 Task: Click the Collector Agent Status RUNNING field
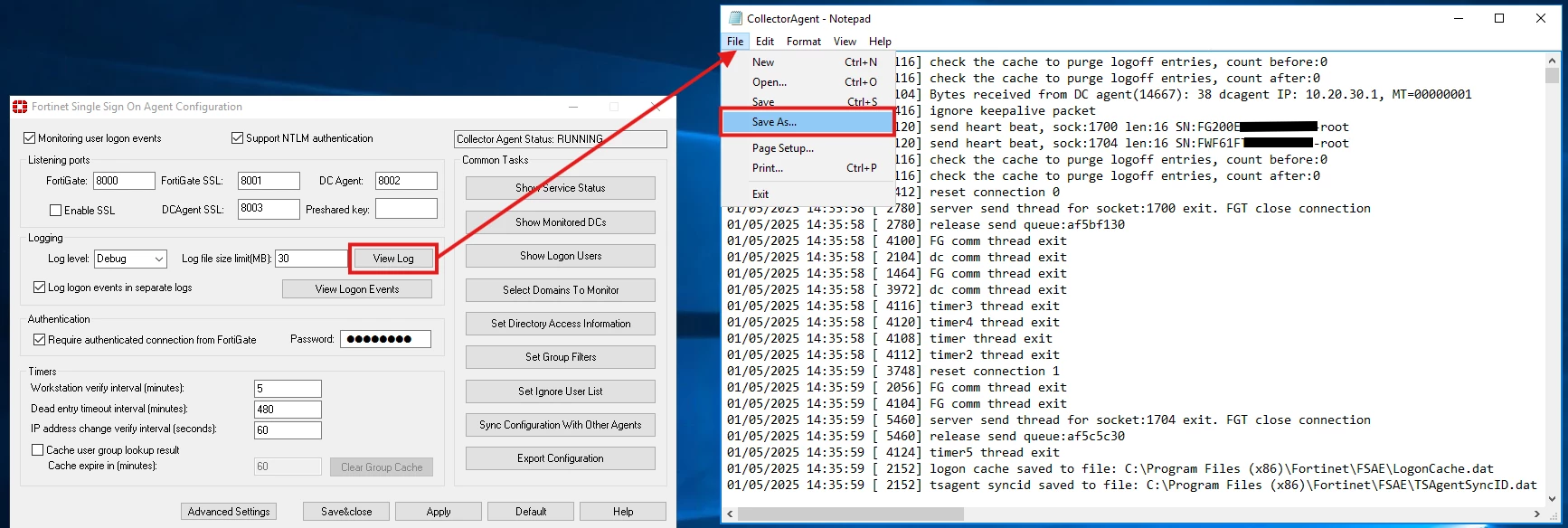[561, 139]
